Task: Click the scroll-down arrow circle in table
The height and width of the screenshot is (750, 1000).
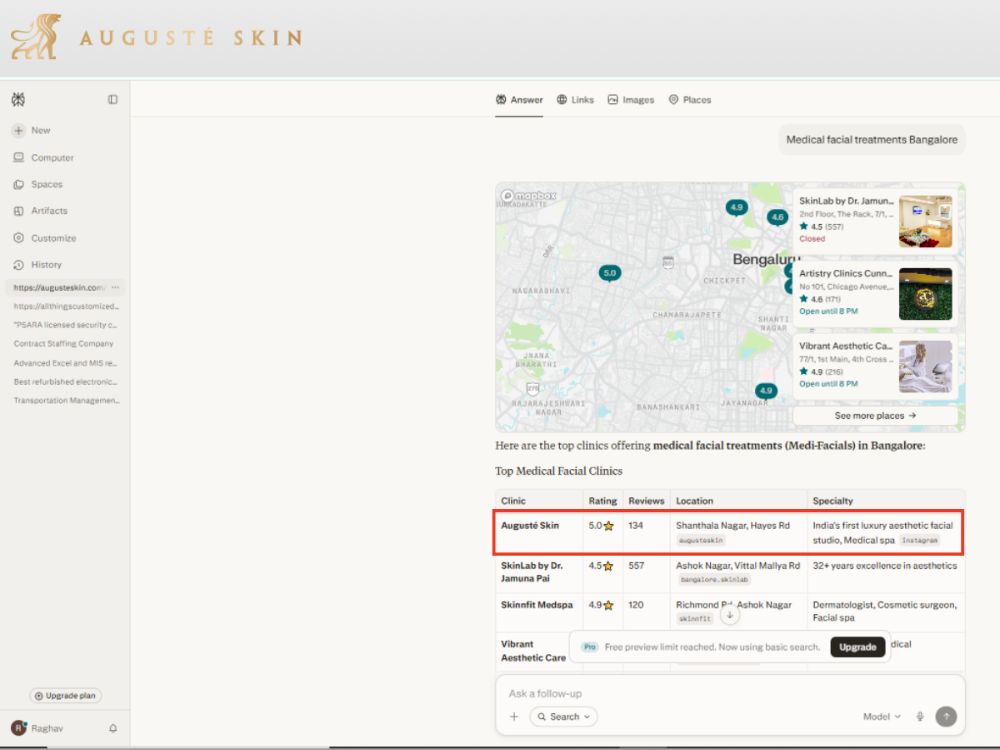Action: tap(730, 615)
